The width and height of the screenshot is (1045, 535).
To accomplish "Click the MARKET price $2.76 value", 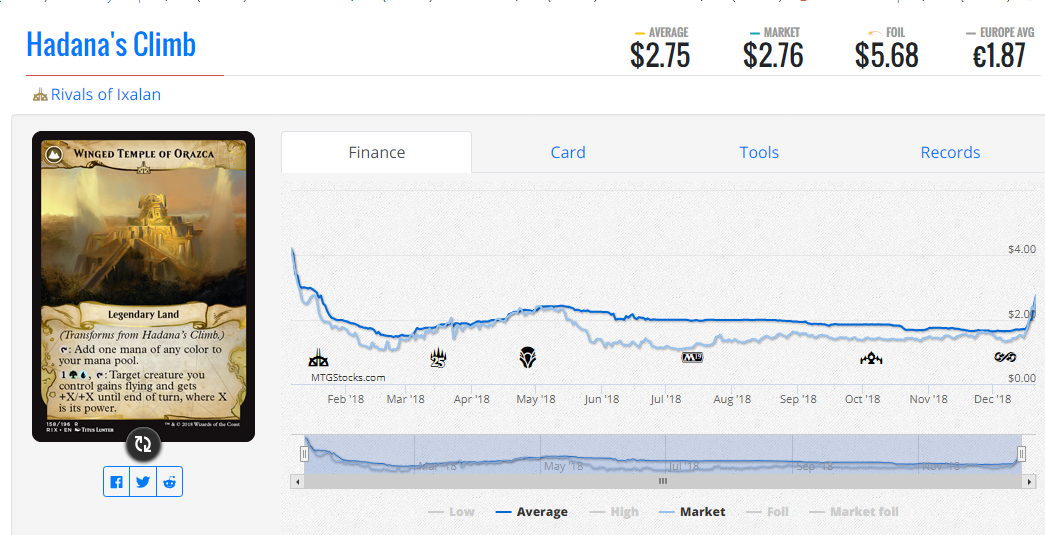I will pyautogui.click(x=773, y=55).
